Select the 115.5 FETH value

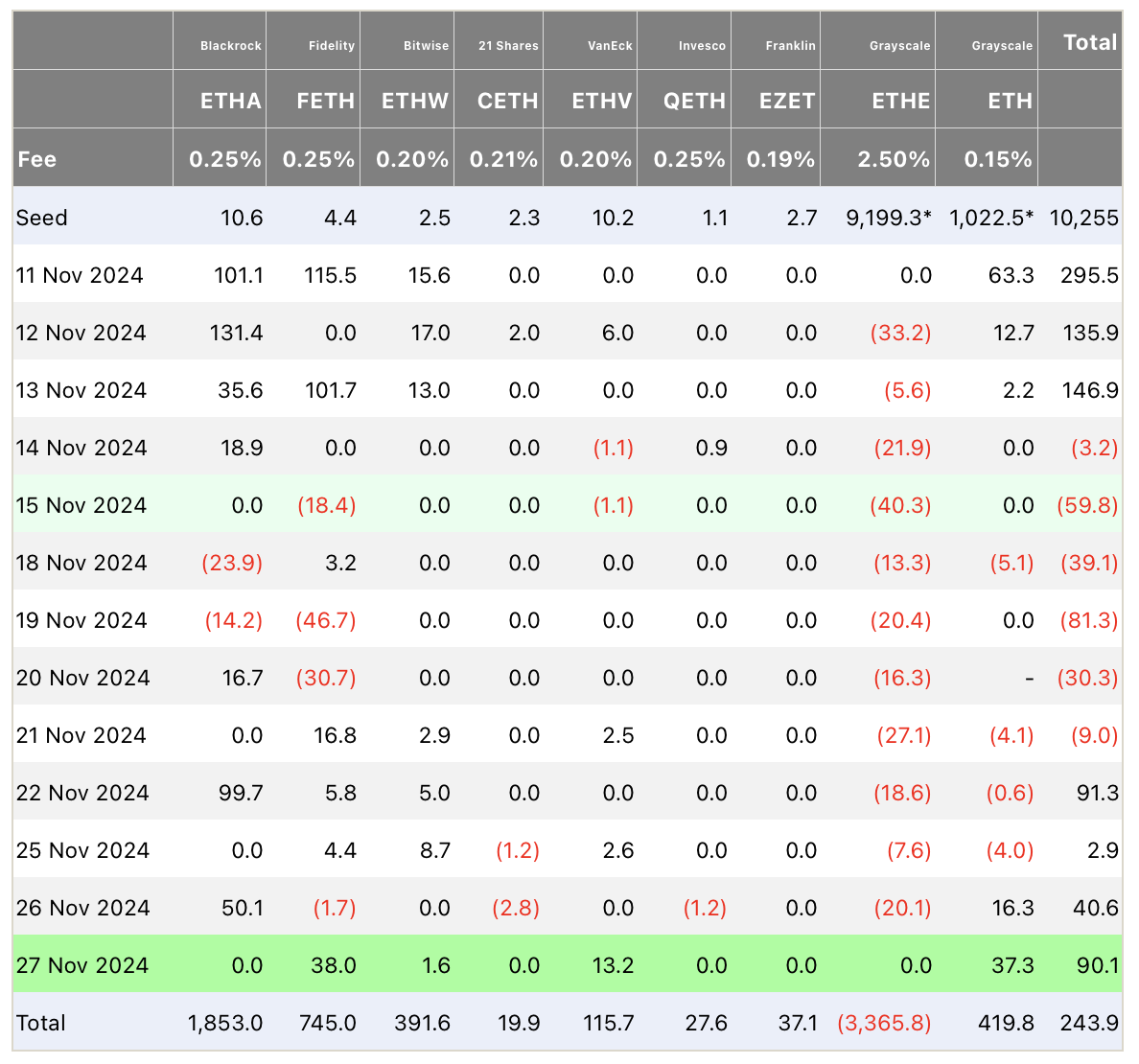coord(330,275)
